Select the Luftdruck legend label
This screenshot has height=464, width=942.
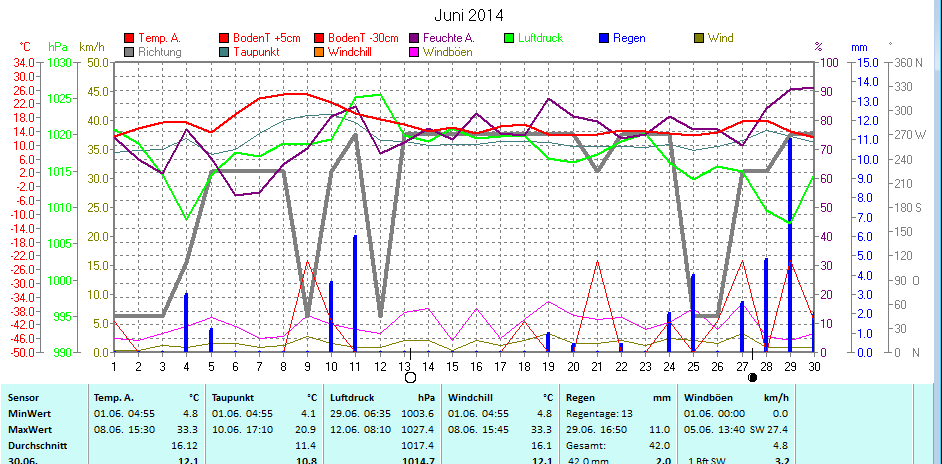point(541,38)
